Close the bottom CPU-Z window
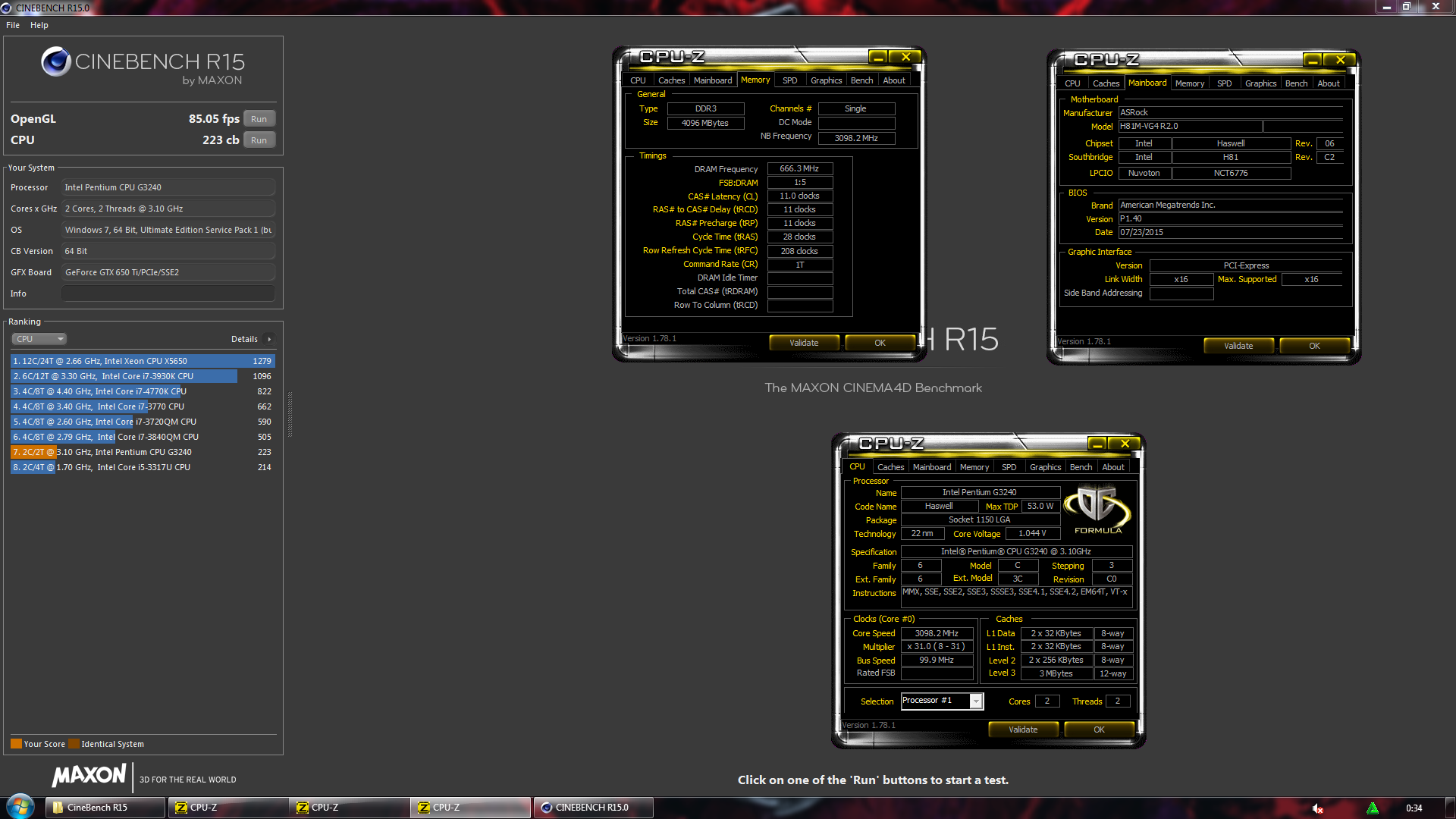 tap(1125, 444)
